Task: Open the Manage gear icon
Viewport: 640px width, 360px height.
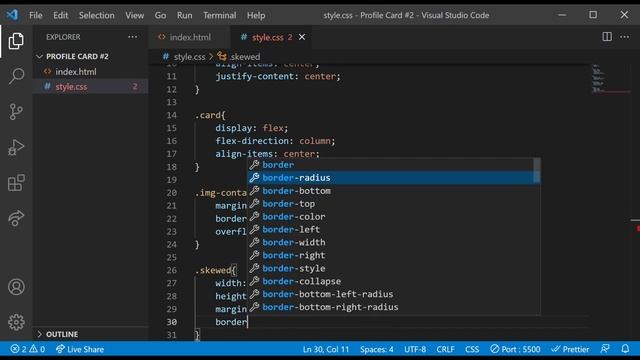Action: click(x=16, y=322)
